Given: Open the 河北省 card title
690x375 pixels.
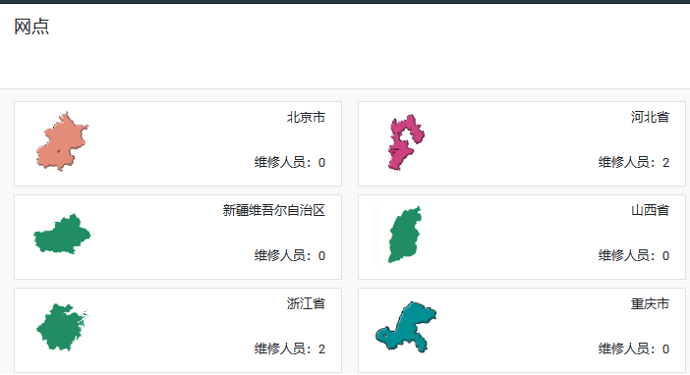Looking at the screenshot, I should pos(650,118).
